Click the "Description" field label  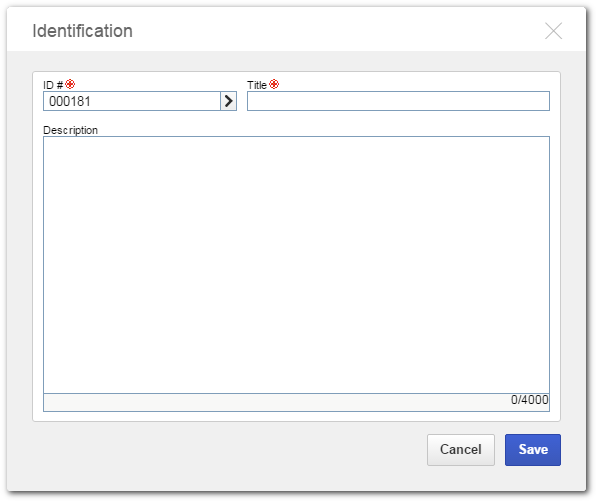pyautogui.click(x=70, y=130)
